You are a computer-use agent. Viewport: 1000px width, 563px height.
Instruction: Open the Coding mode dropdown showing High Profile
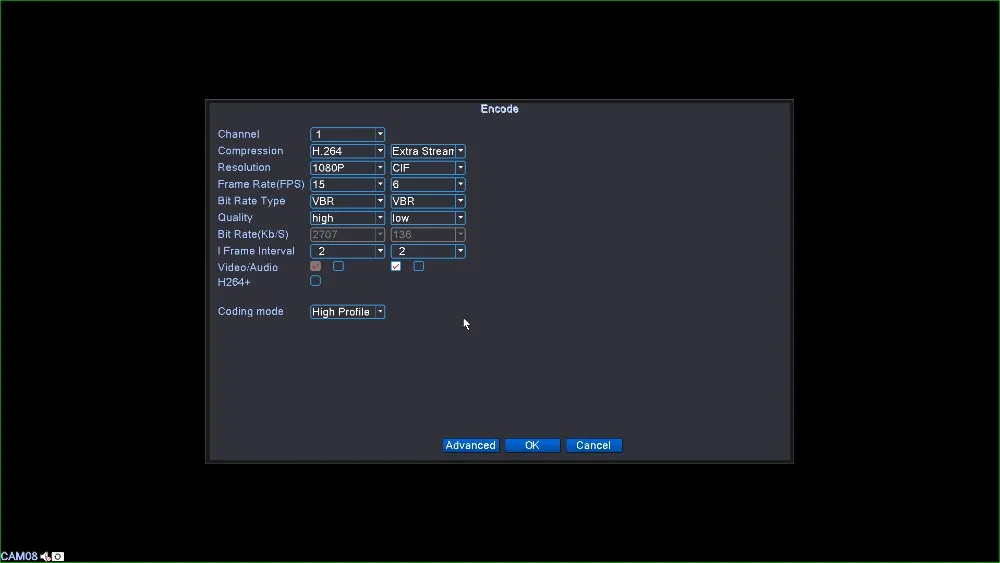click(x=348, y=312)
